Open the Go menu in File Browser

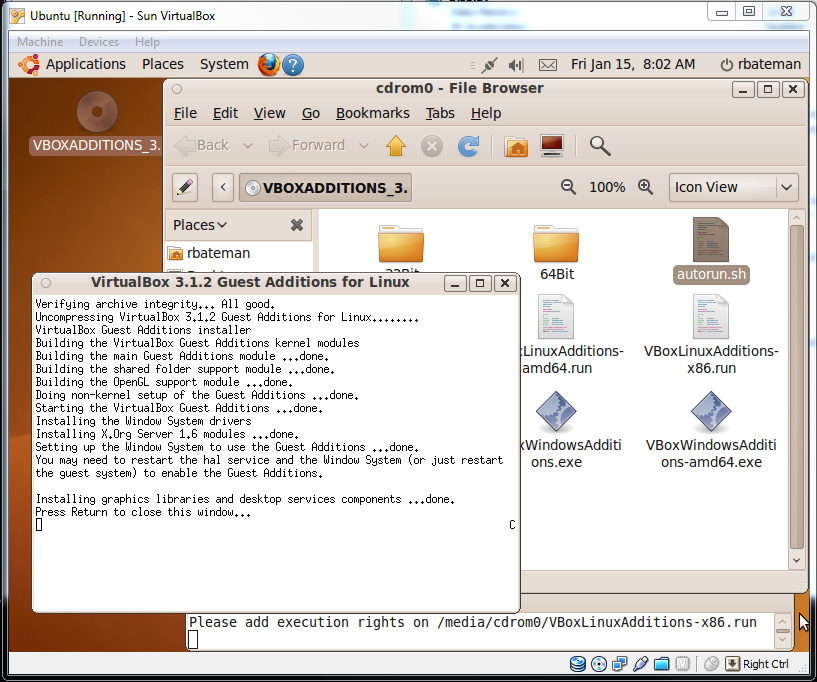coord(311,113)
